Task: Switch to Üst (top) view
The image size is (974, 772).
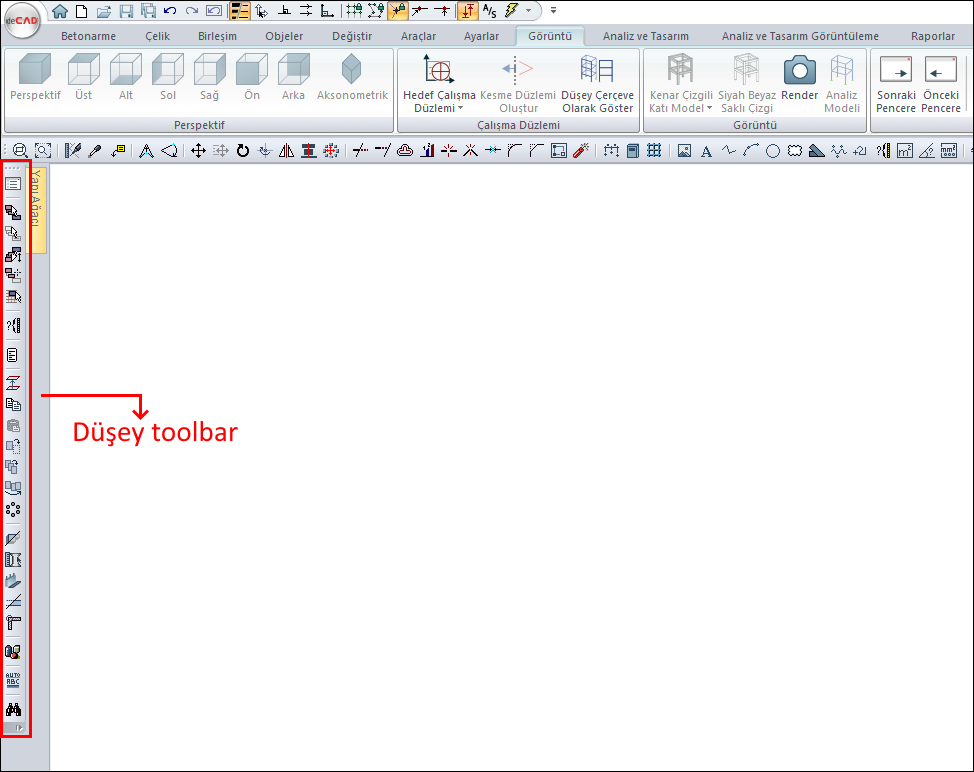Action: [83, 77]
